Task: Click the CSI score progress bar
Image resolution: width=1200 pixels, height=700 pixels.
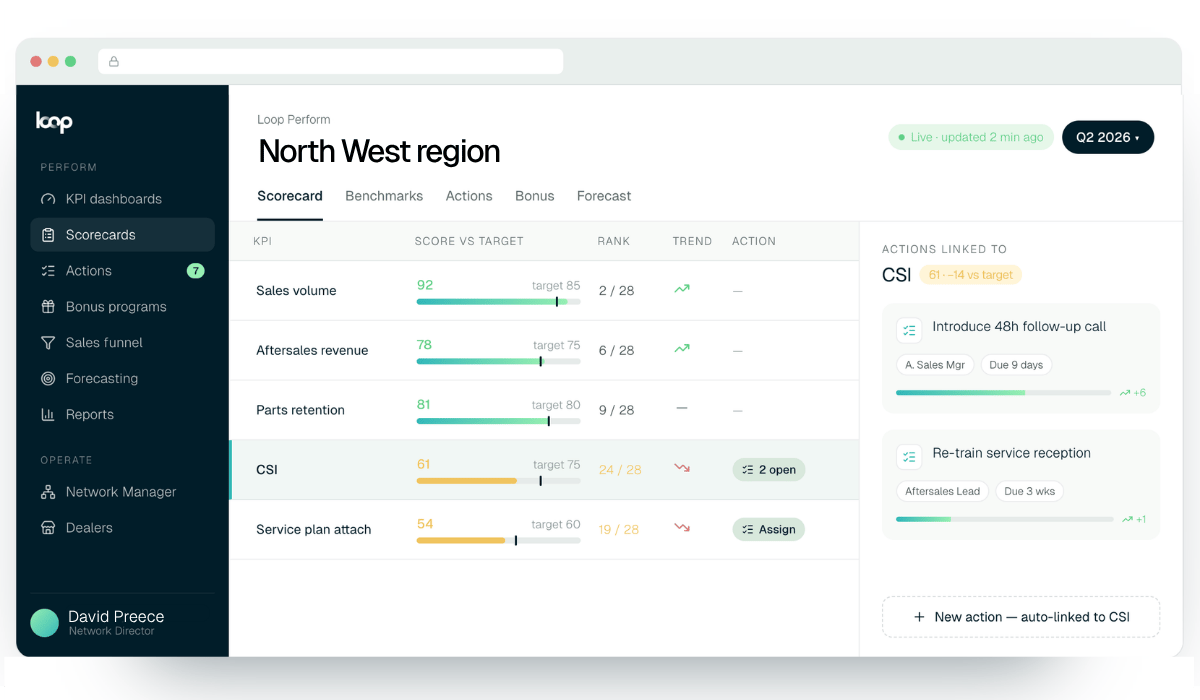Action: pyautogui.click(x=498, y=481)
